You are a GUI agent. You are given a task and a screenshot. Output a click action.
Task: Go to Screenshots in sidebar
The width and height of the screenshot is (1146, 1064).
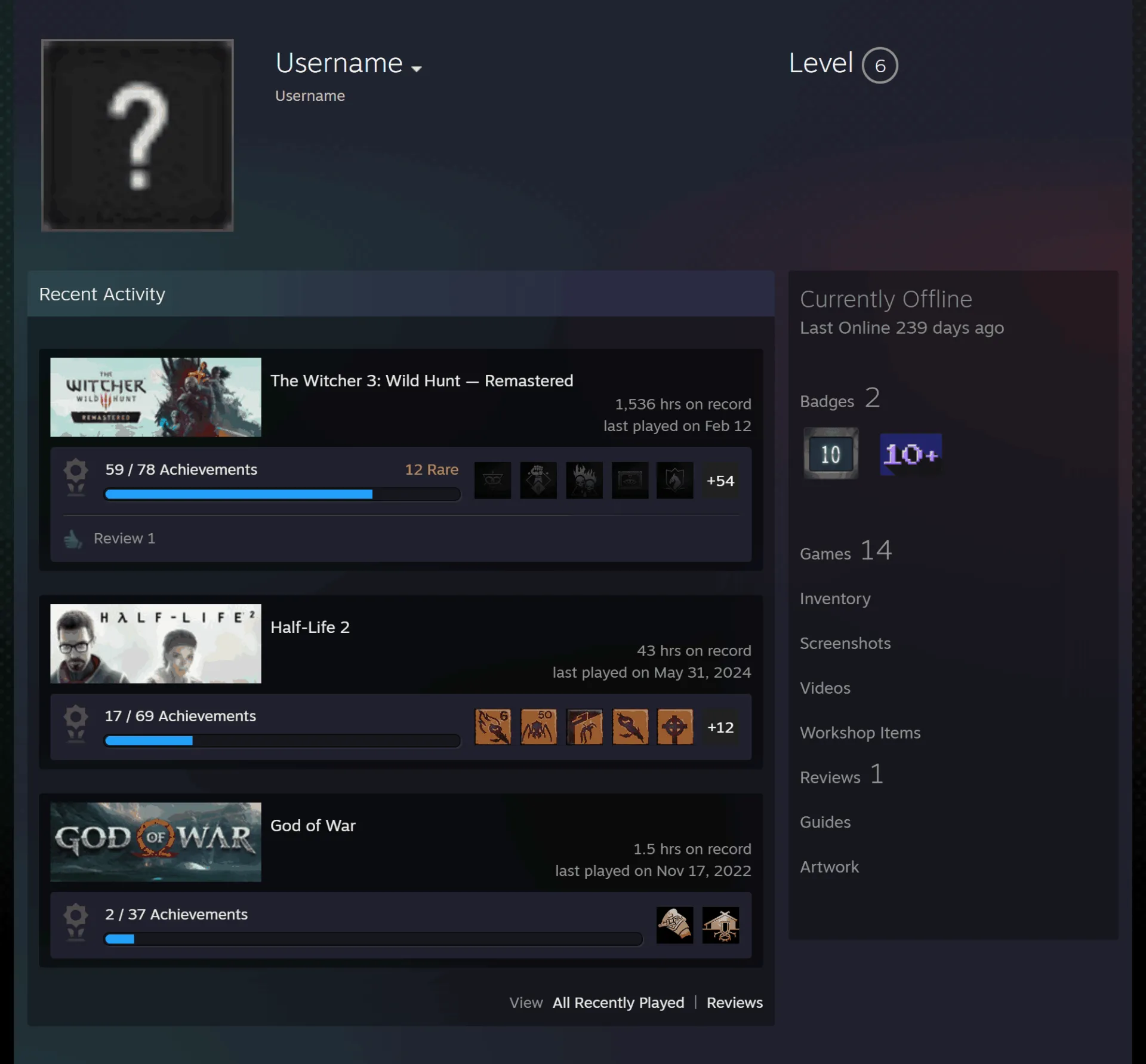[x=845, y=643]
